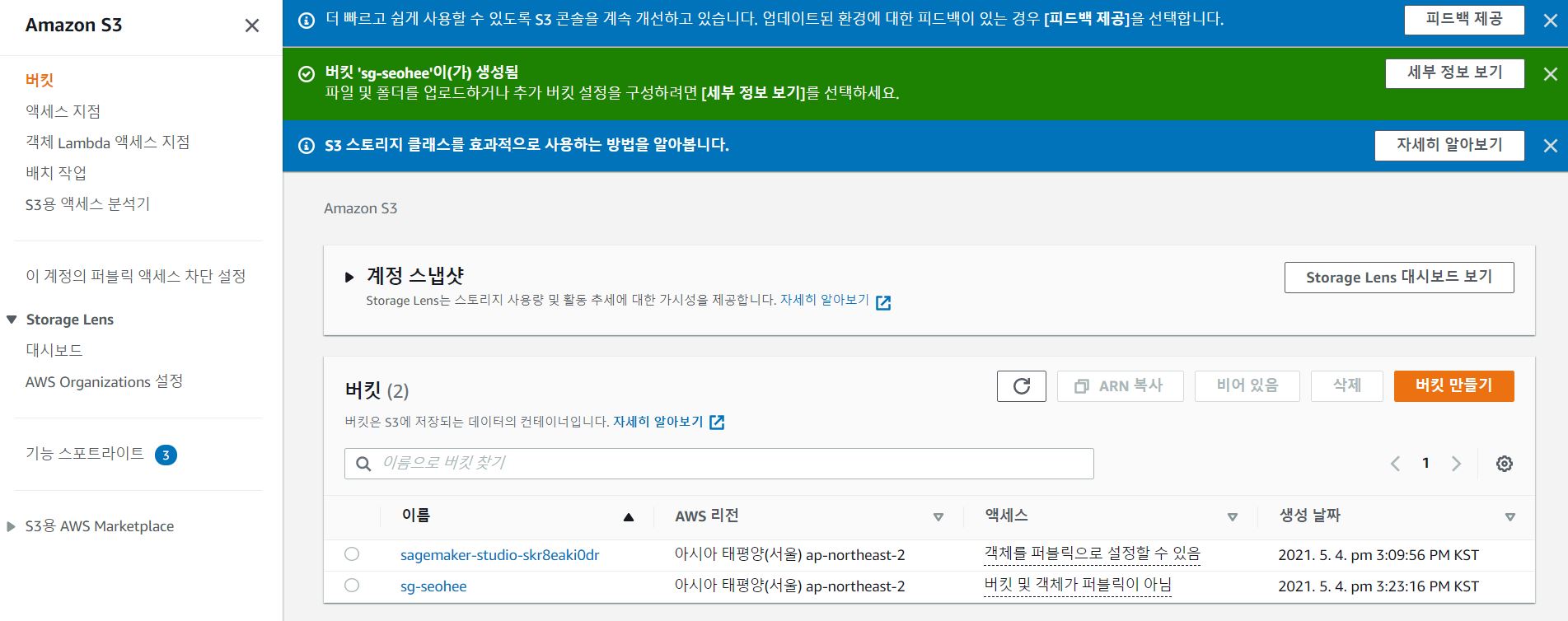This screenshot has height=621, width=1568.
Task: Click the feature spotlight badge 3
Action: point(166,455)
